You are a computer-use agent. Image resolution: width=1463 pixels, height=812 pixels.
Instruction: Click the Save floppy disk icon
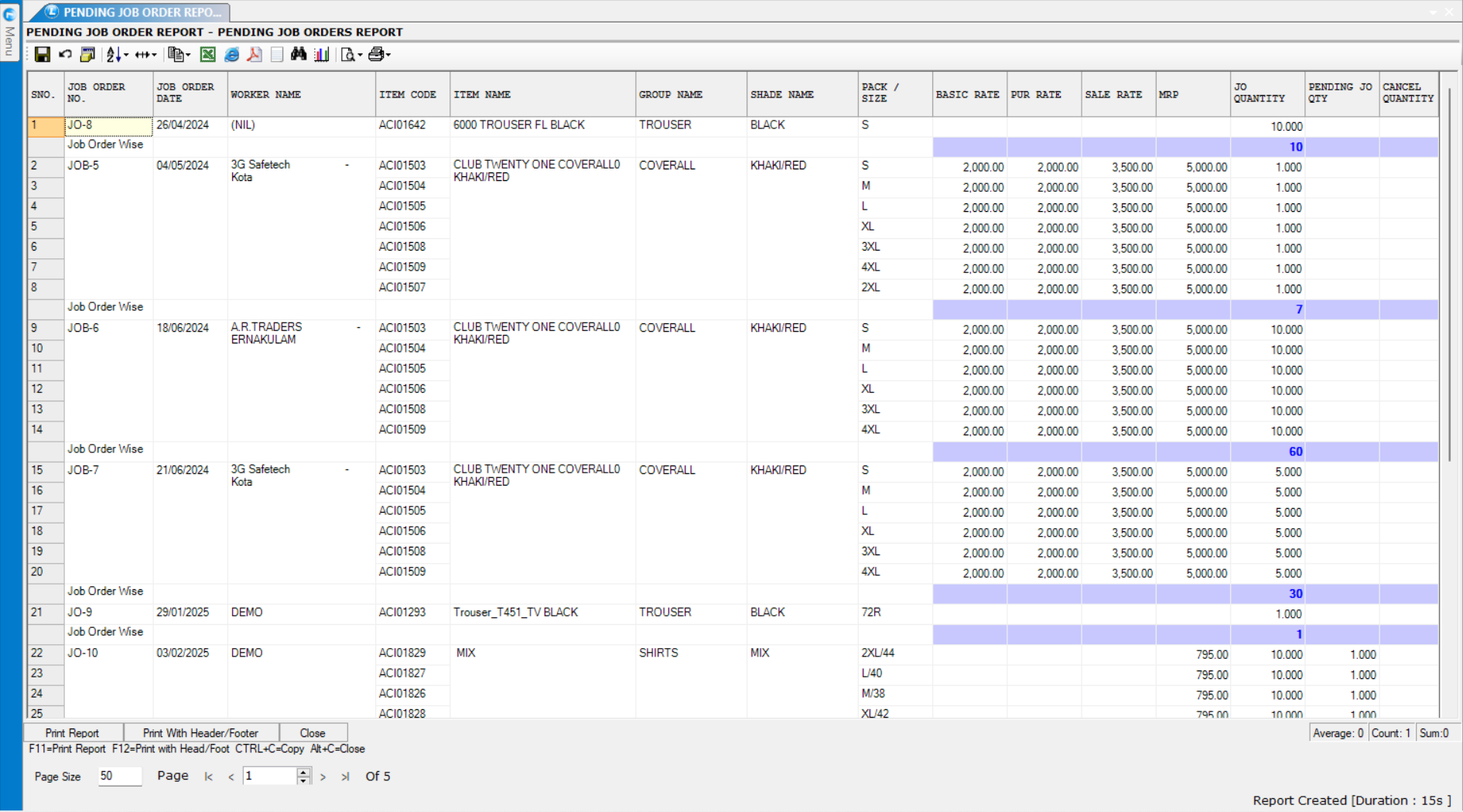pyautogui.click(x=43, y=54)
